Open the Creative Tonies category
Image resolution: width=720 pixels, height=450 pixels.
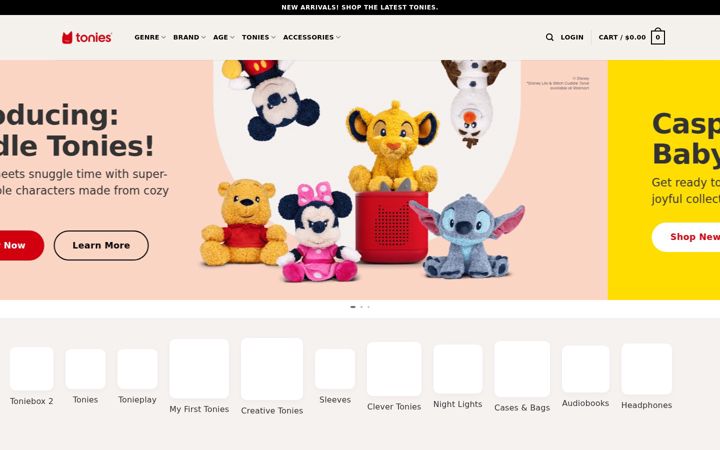[272, 377]
